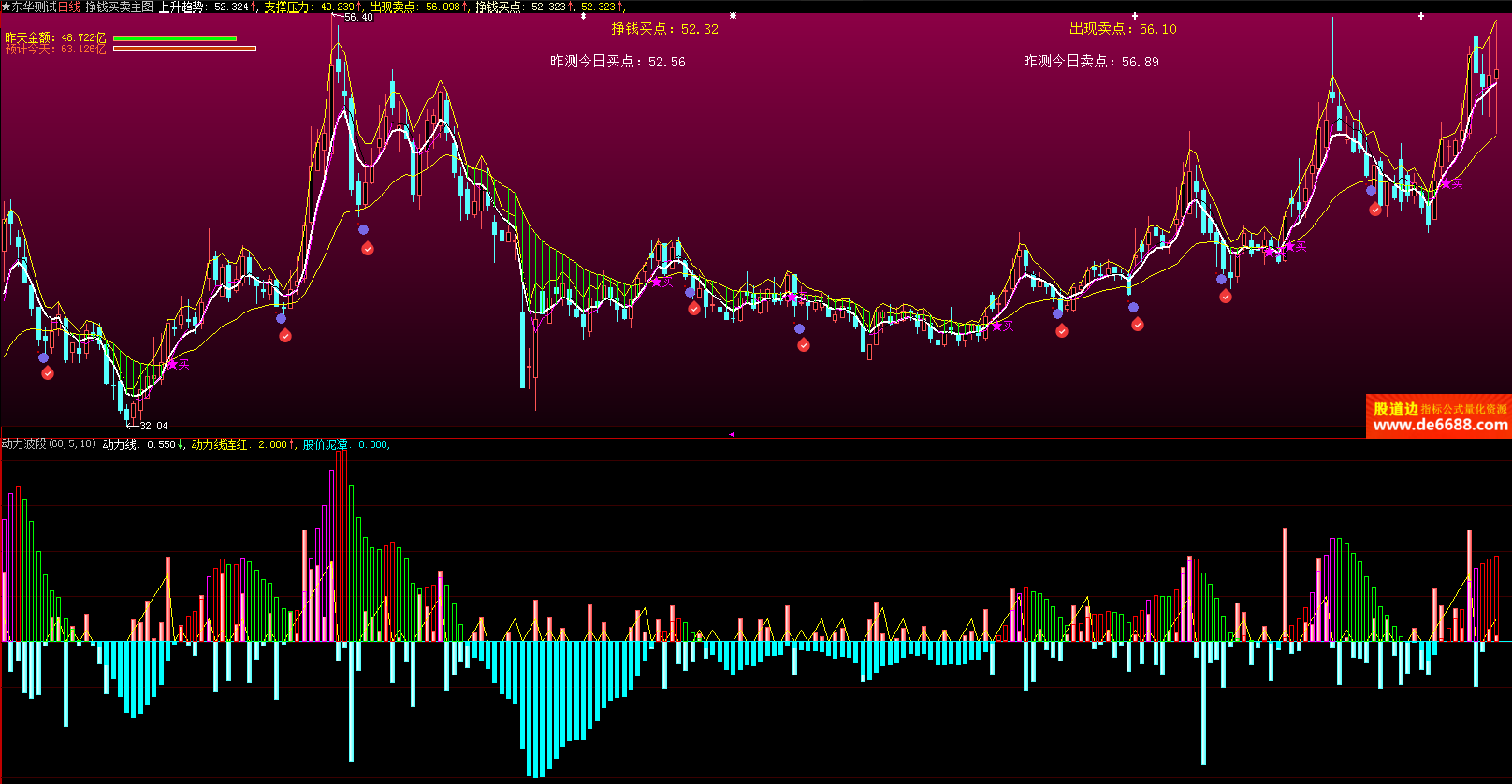
Task: Click the rightmost magenta 买 star signal
Action: (x=1446, y=183)
